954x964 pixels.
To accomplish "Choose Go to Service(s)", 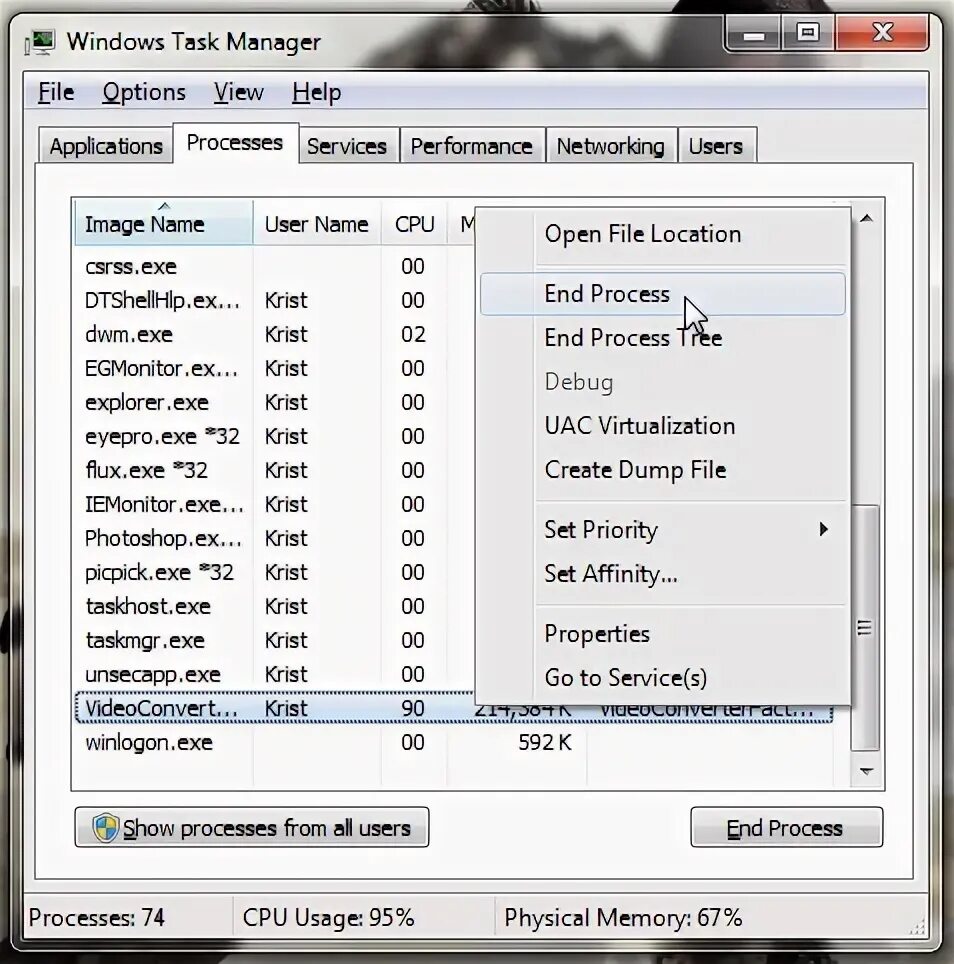I will 663,678.
